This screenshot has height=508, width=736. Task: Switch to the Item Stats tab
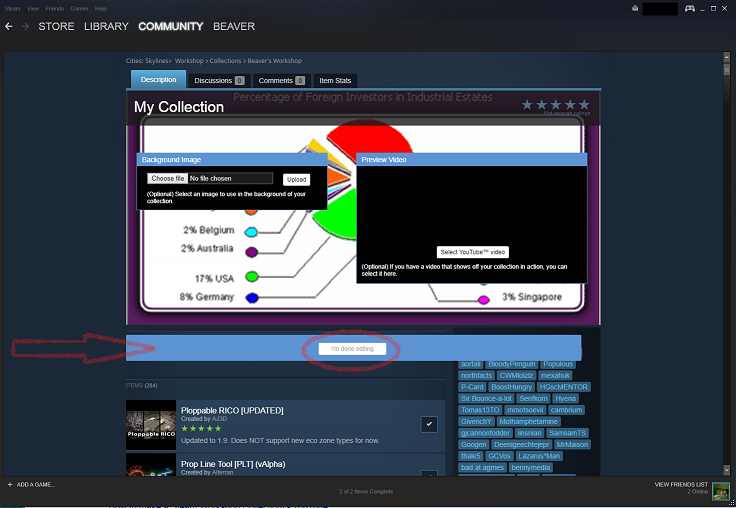(x=335, y=81)
